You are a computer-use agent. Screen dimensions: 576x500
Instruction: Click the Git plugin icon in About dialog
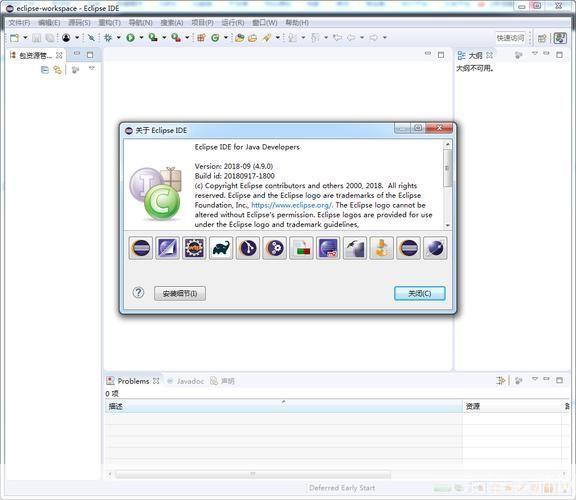point(248,248)
